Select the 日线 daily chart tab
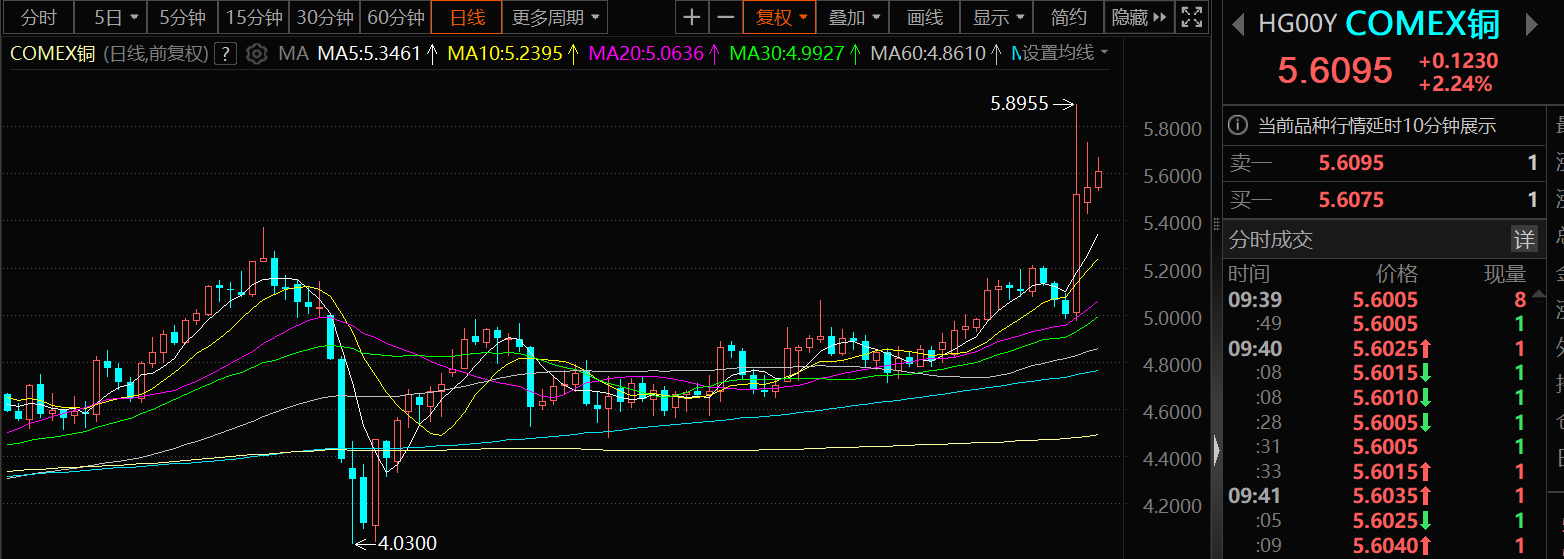The width and height of the screenshot is (1564, 559). click(x=467, y=17)
